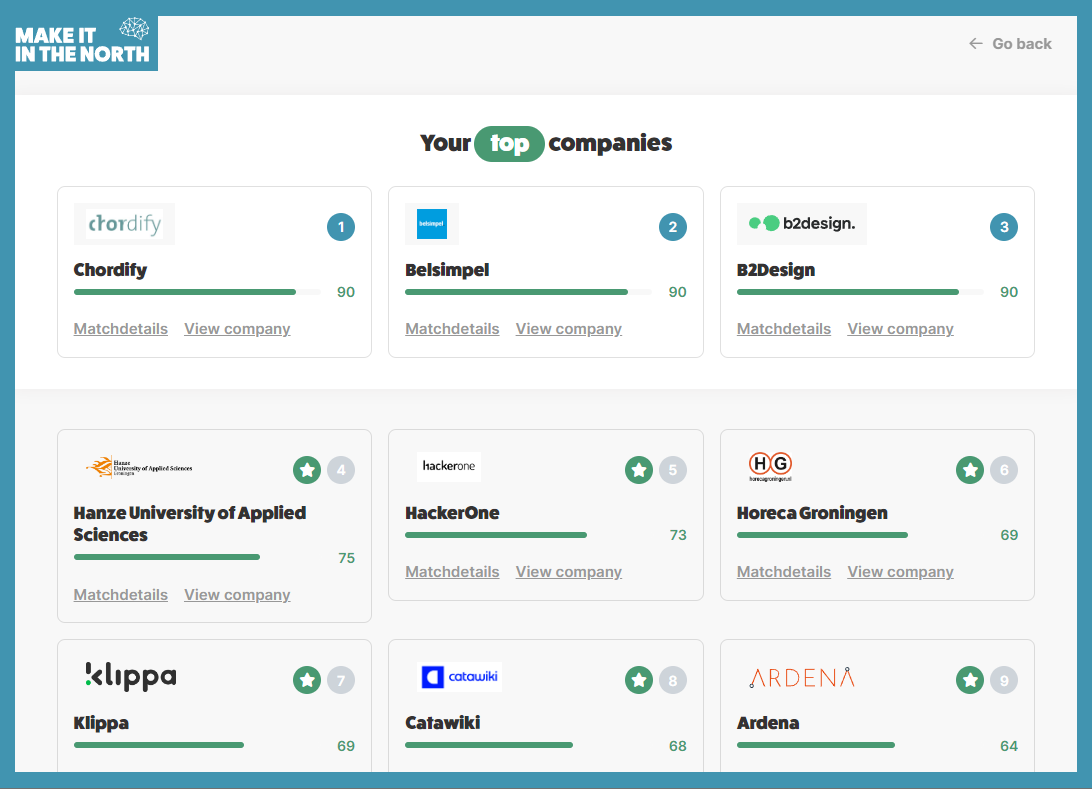Screen dimensions: 1092x789
Task: View company page for Belsimpel
Action: 568,329
